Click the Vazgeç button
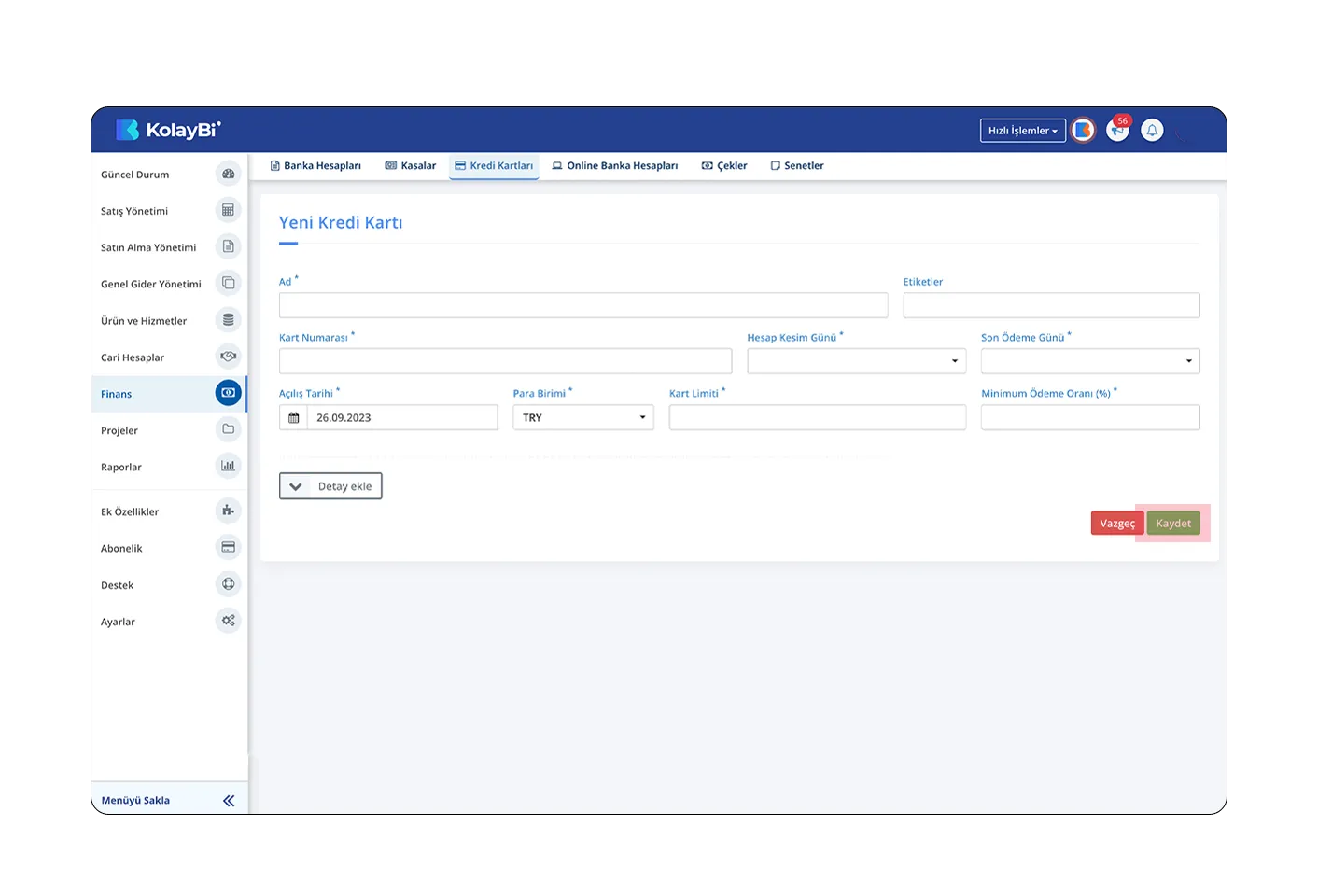 1117,524
